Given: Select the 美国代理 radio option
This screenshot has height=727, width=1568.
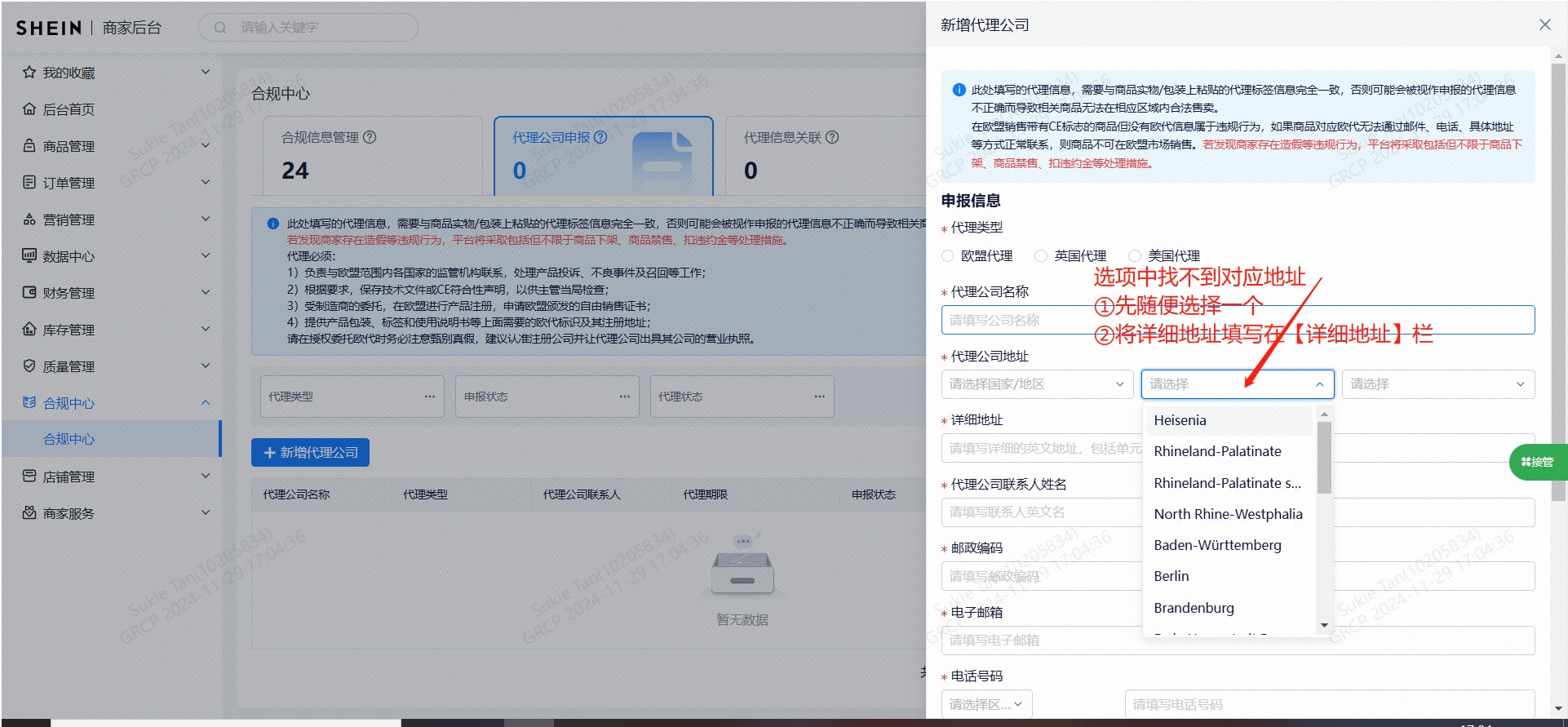Looking at the screenshot, I should pyautogui.click(x=1134, y=256).
